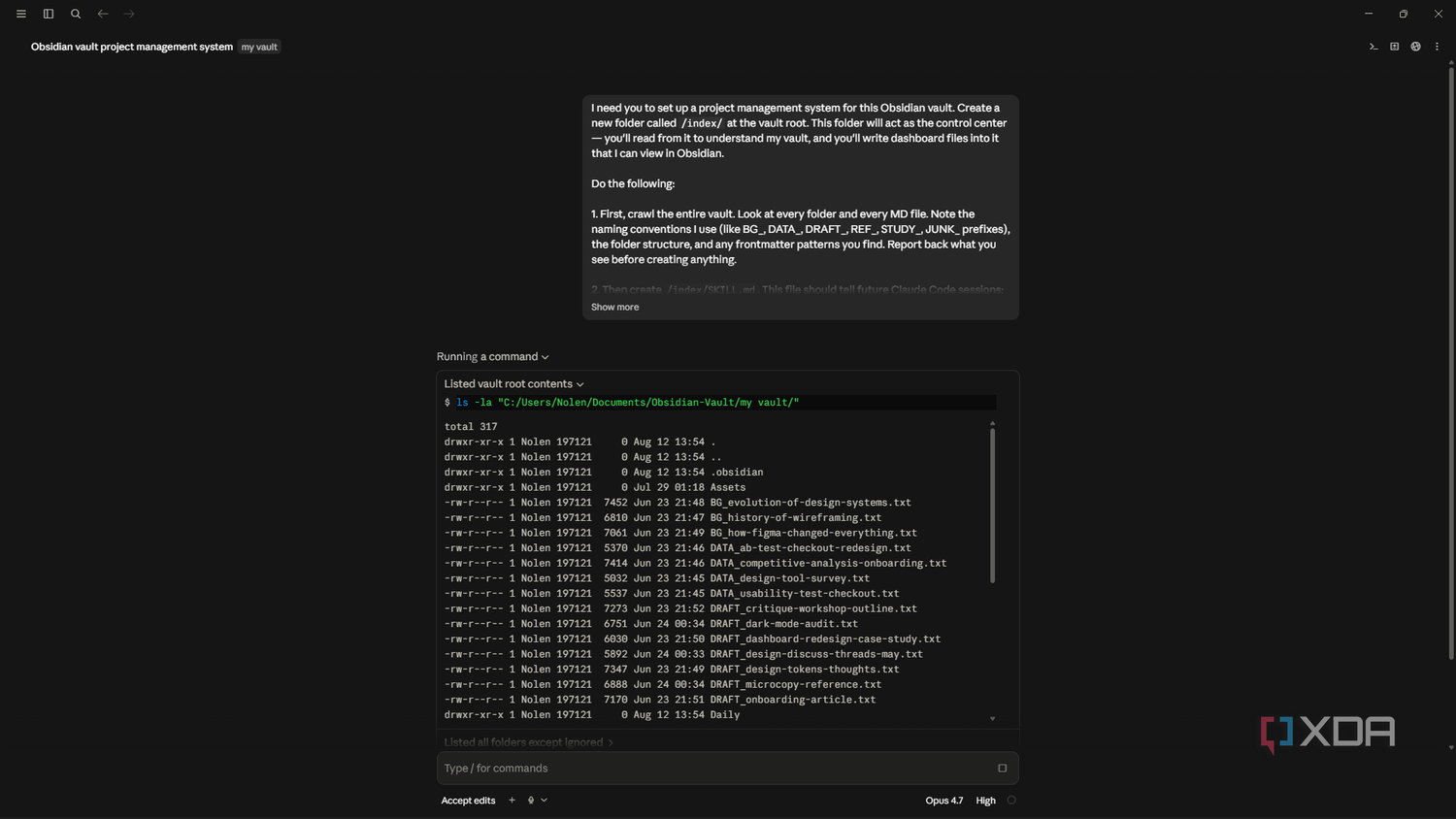Minimize the application window
The height and width of the screenshot is (819, 1456).
coord(1369,14)
